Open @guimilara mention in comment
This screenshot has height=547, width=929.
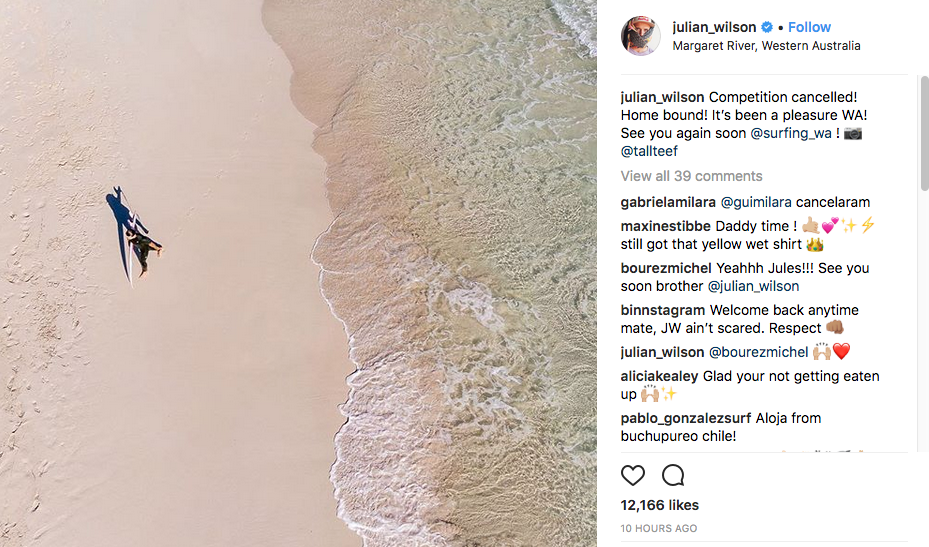[756, 202]
